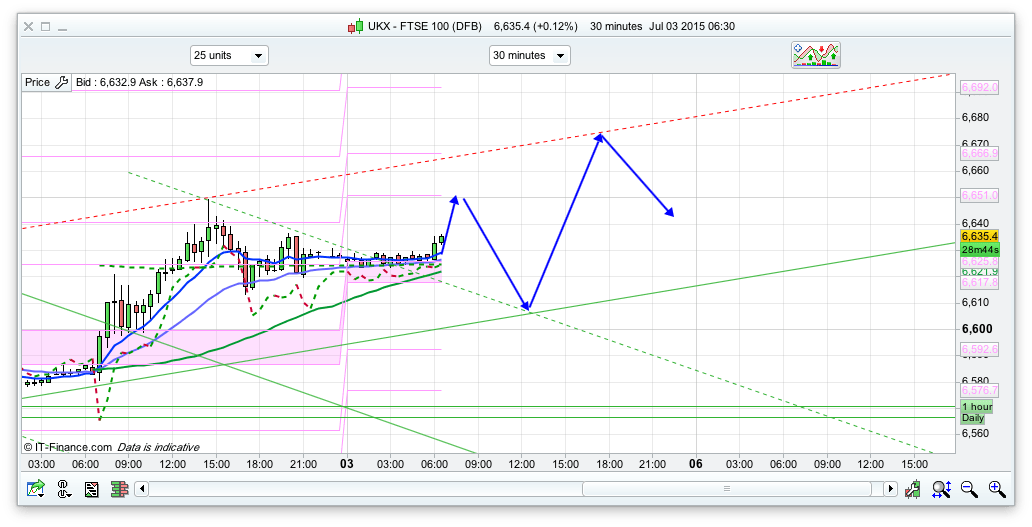1032x527 pixels.
Task: Click the 03 date marker on time axis
Action: pyautogui.click(x=347, y=464)
